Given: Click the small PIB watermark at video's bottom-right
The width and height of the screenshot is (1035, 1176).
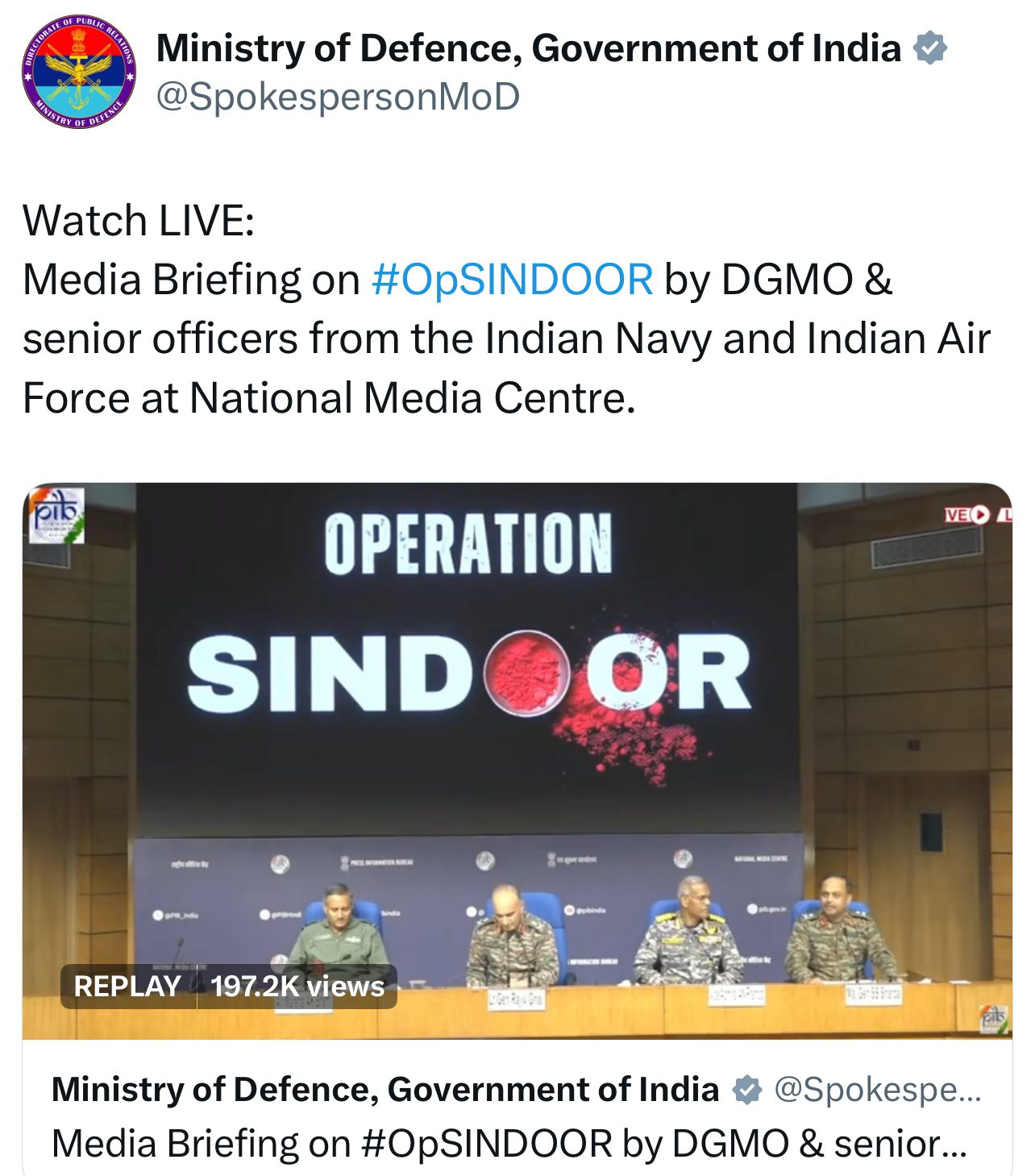Looking at the screenshot, I should pos(993,1019).
